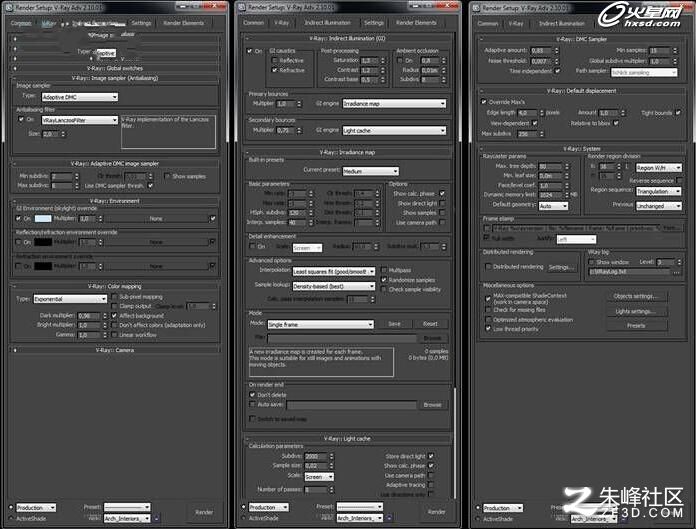Enable Antialiasing filter On checkbox
The width and height of the screenshot is (696, 529).
(x=21, y=119)
